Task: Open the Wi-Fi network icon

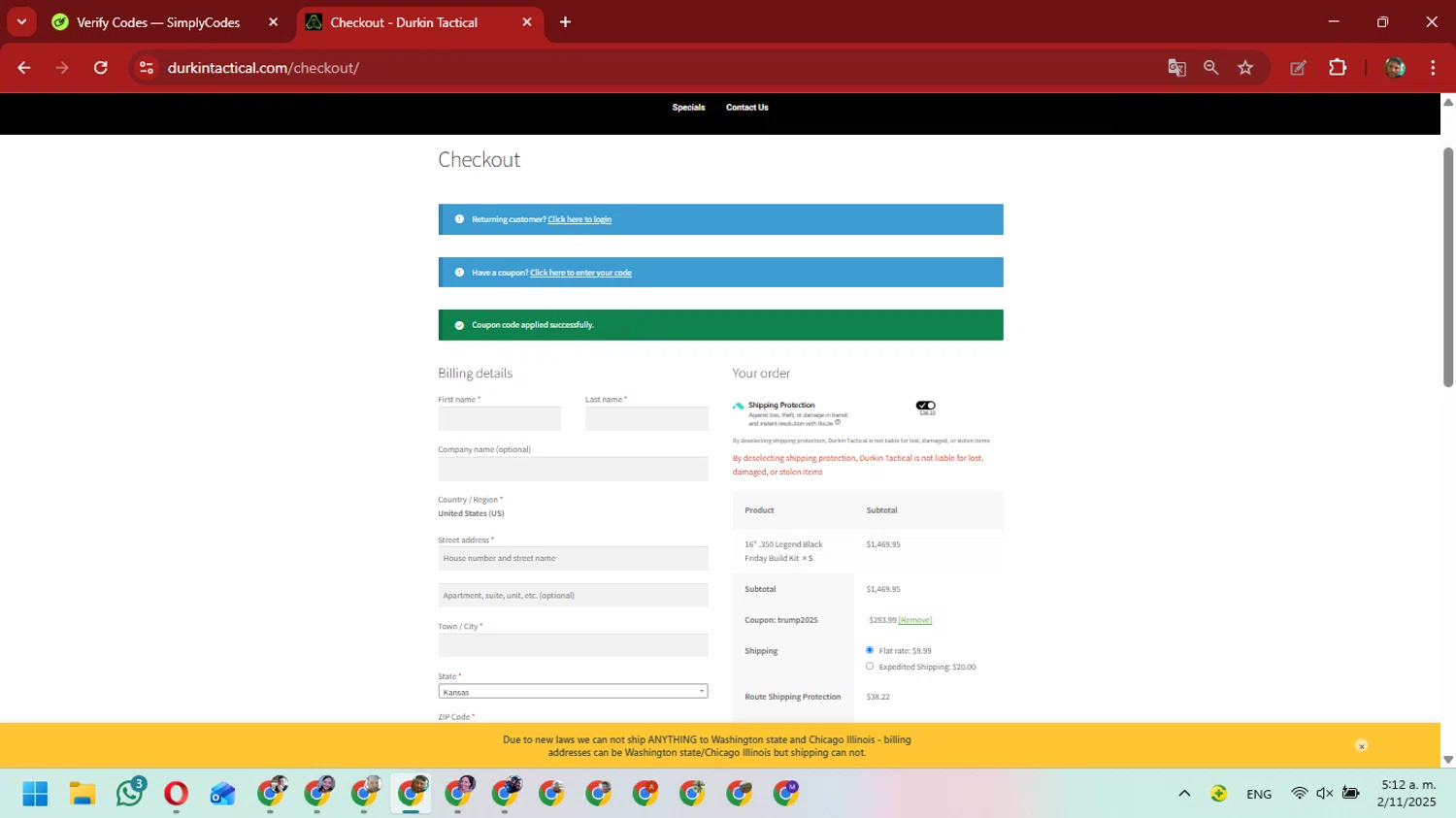Action: pyautogui.click(x=1299, y=794)
